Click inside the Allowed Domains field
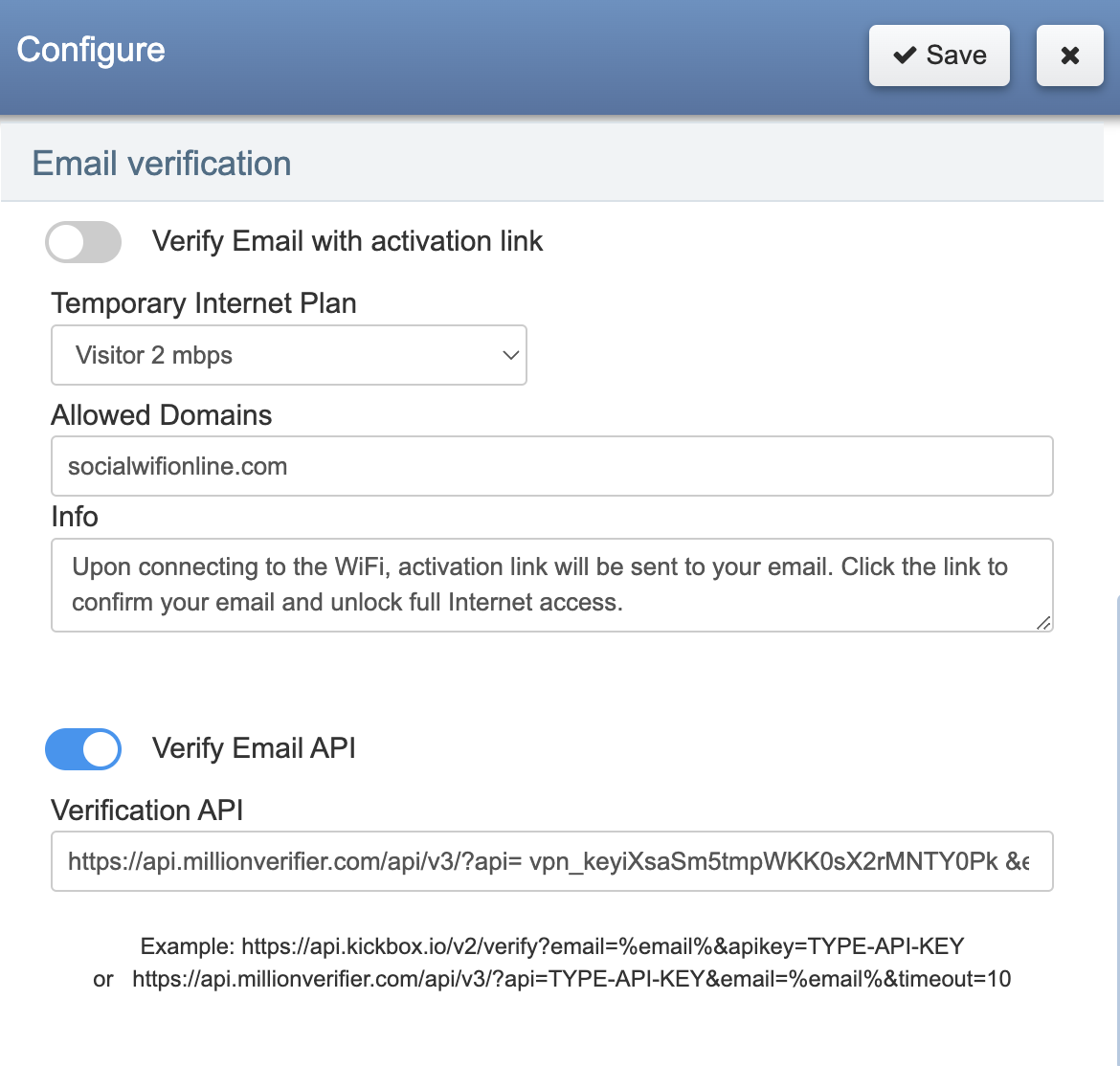 click(551, 466)
